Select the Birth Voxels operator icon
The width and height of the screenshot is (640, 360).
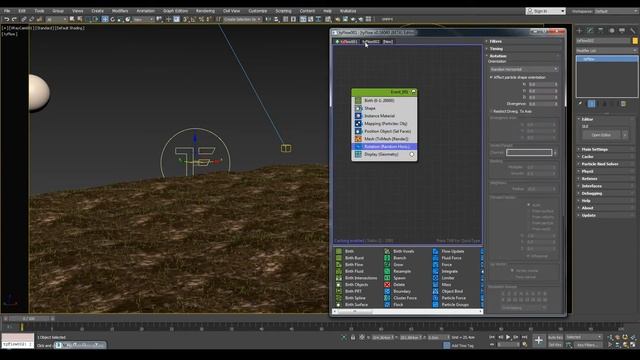(x=387, y=251)
